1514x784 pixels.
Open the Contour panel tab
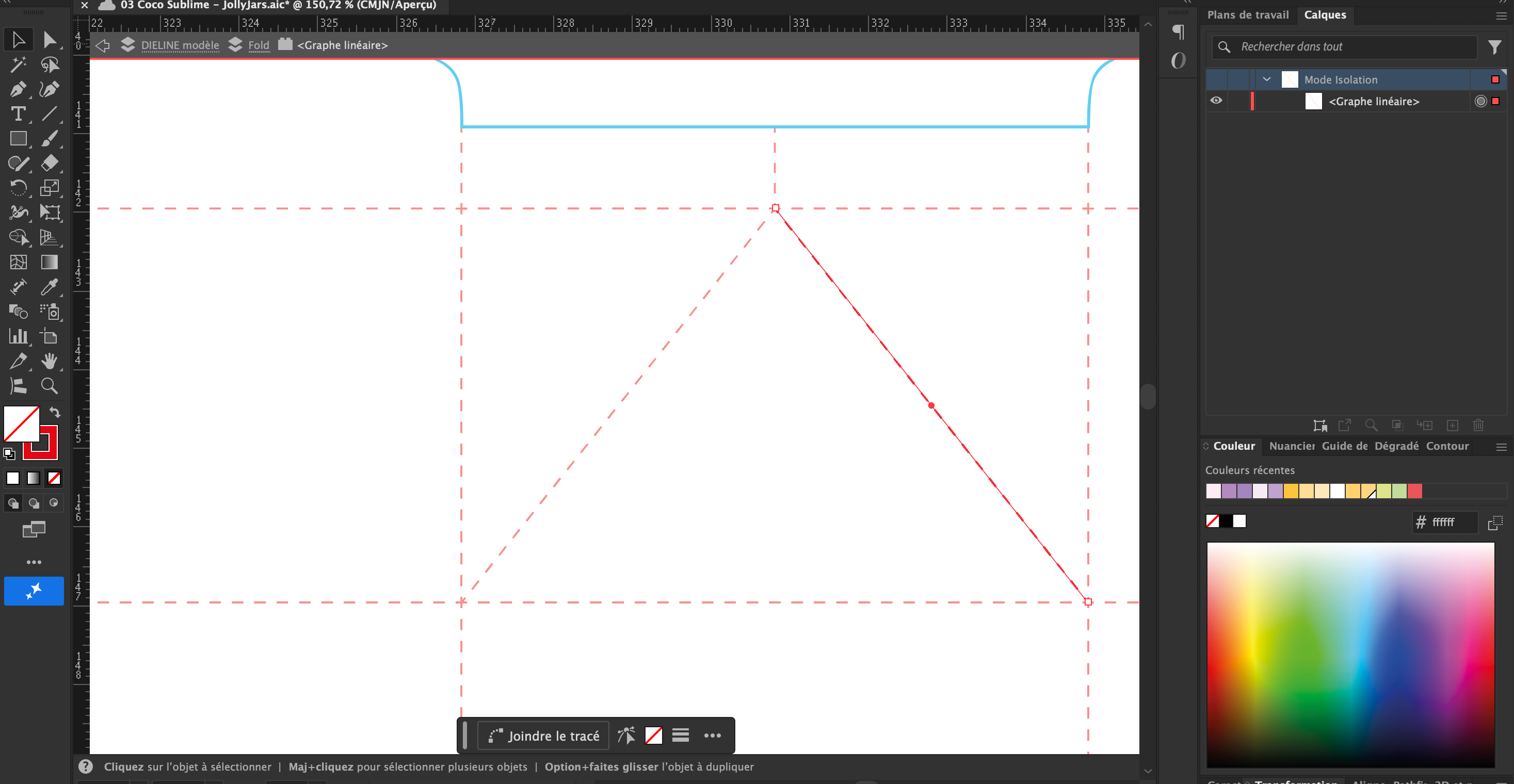tap(1446, 446)
